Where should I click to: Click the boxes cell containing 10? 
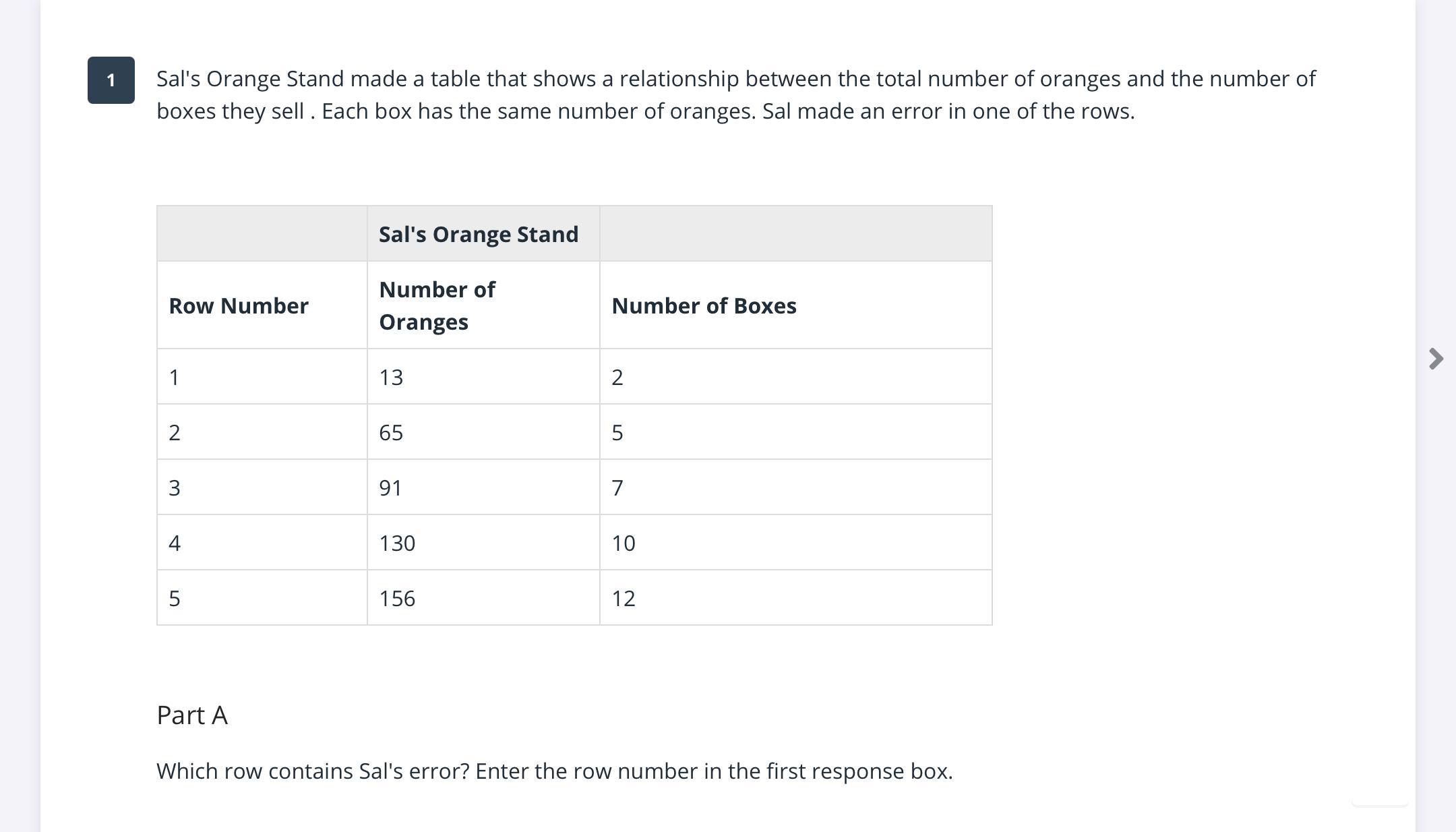[624, 543]
